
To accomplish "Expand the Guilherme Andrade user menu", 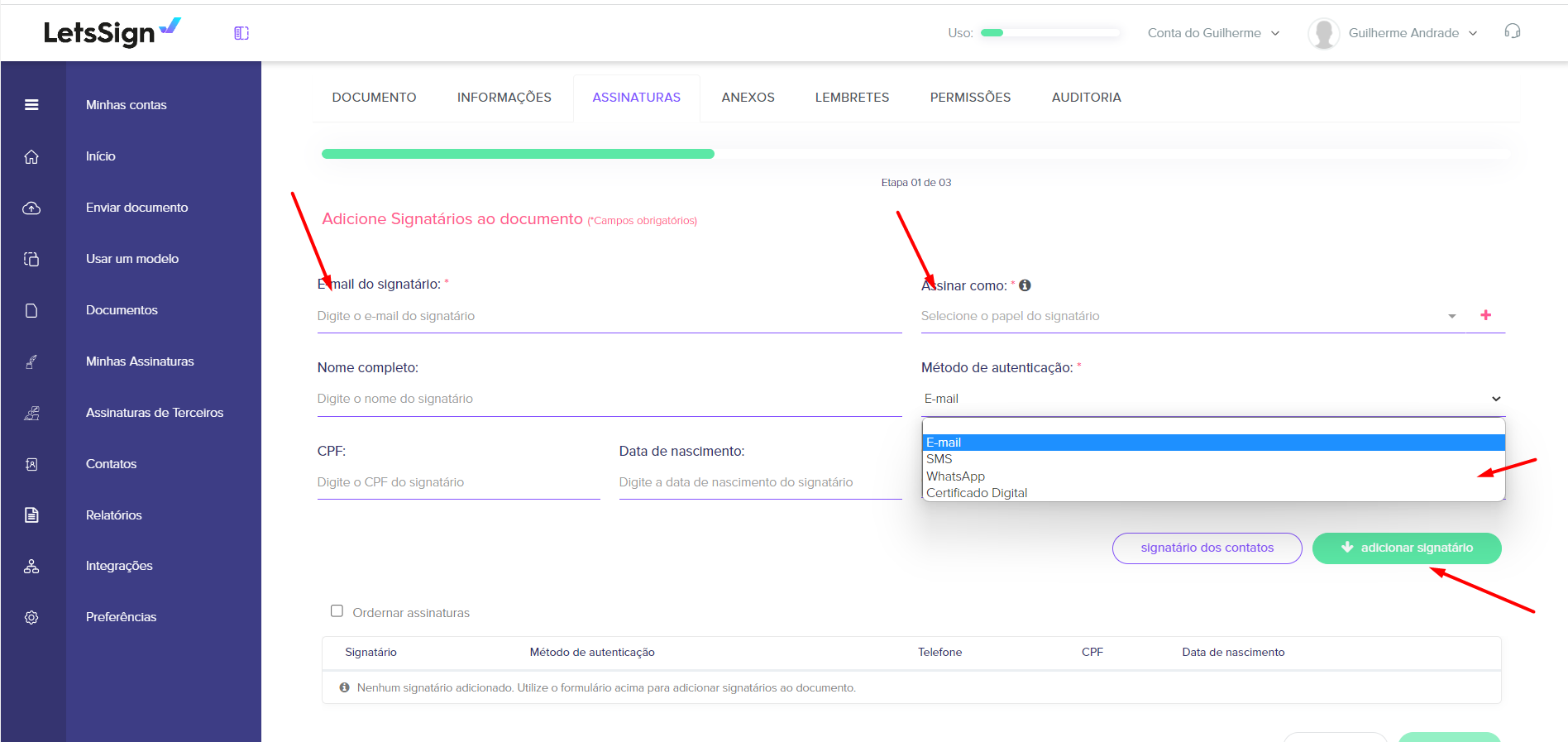I will 1413,33.
